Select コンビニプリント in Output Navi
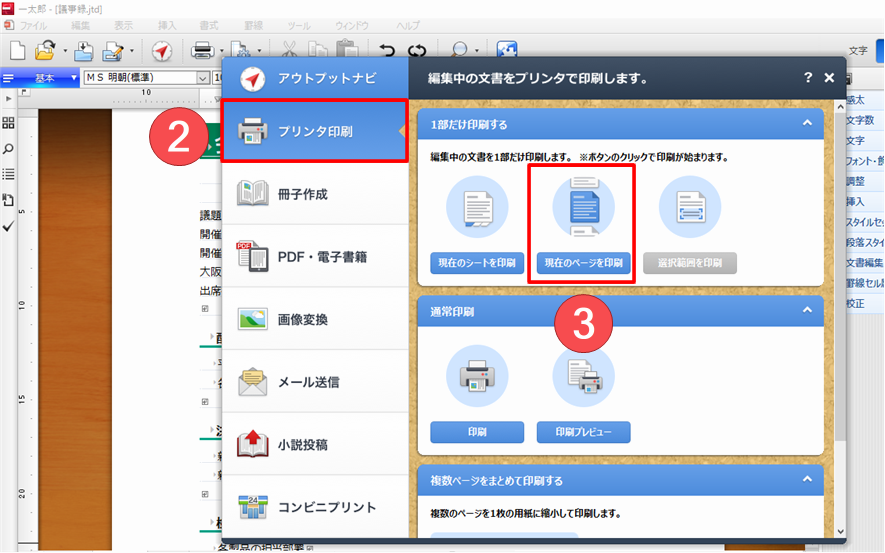Viewport: 885px width, 553px height. [314, 507]
